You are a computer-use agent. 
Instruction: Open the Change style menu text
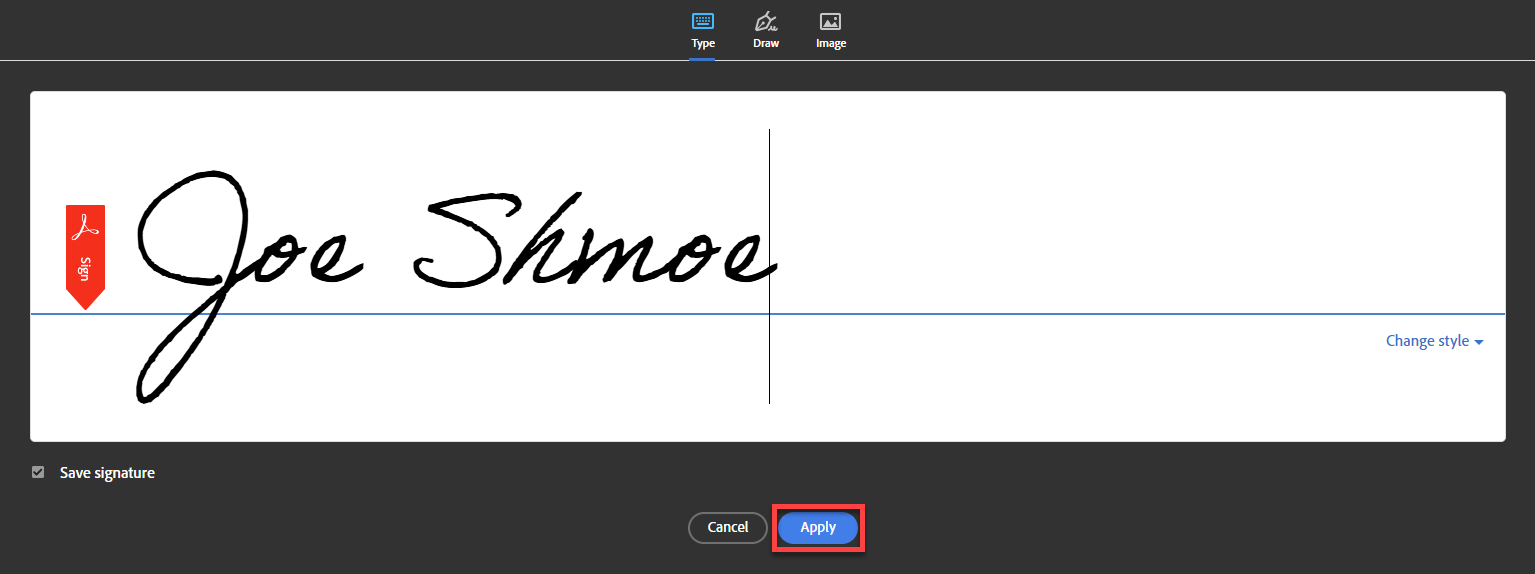[1427, 341]
